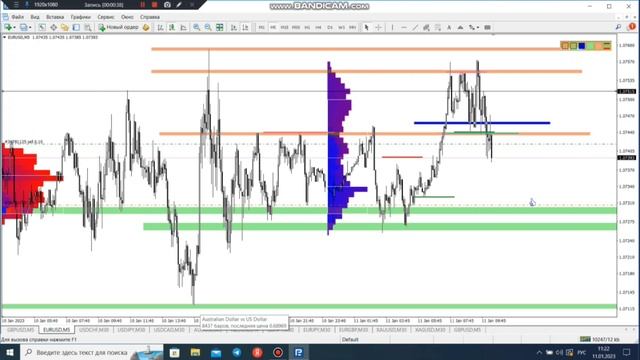640x360 pixels.
Task: Click the Tile Windows grid icon
Action: (220, 27)
